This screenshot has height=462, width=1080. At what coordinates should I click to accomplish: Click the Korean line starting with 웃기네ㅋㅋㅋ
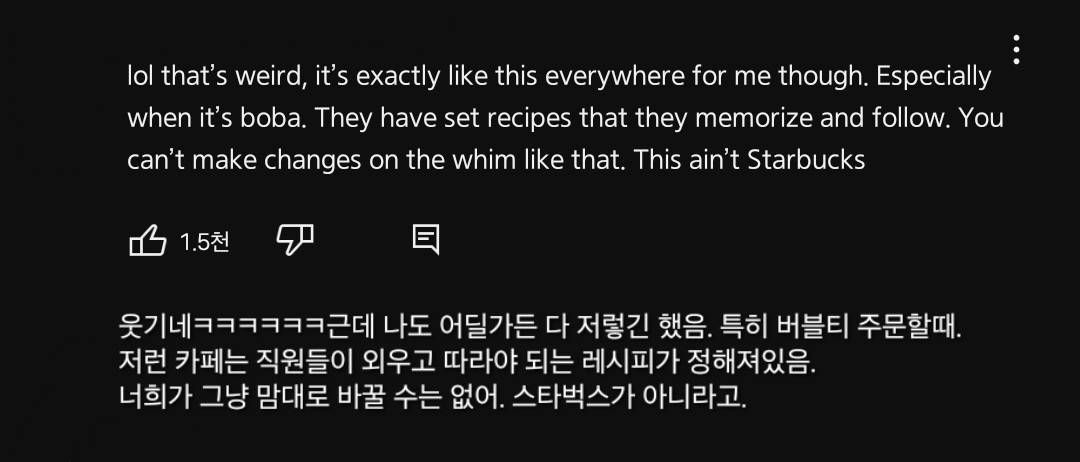pos(540,326)
